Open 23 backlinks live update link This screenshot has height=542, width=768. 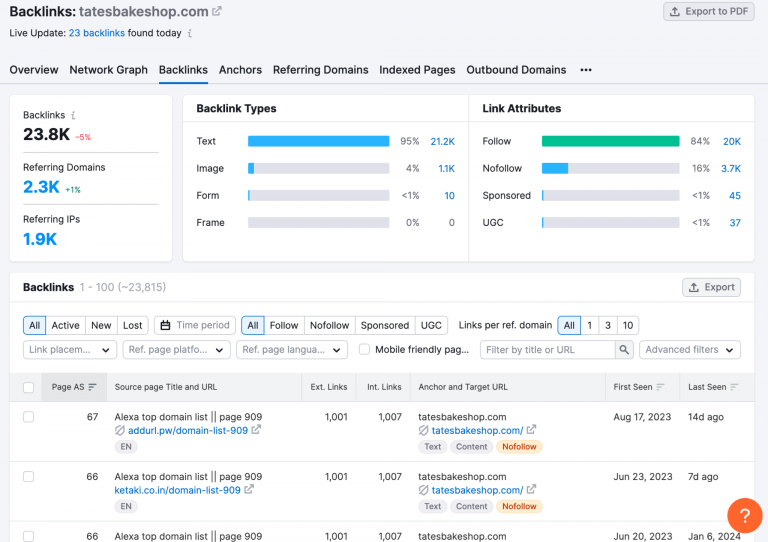pos(96,33)
